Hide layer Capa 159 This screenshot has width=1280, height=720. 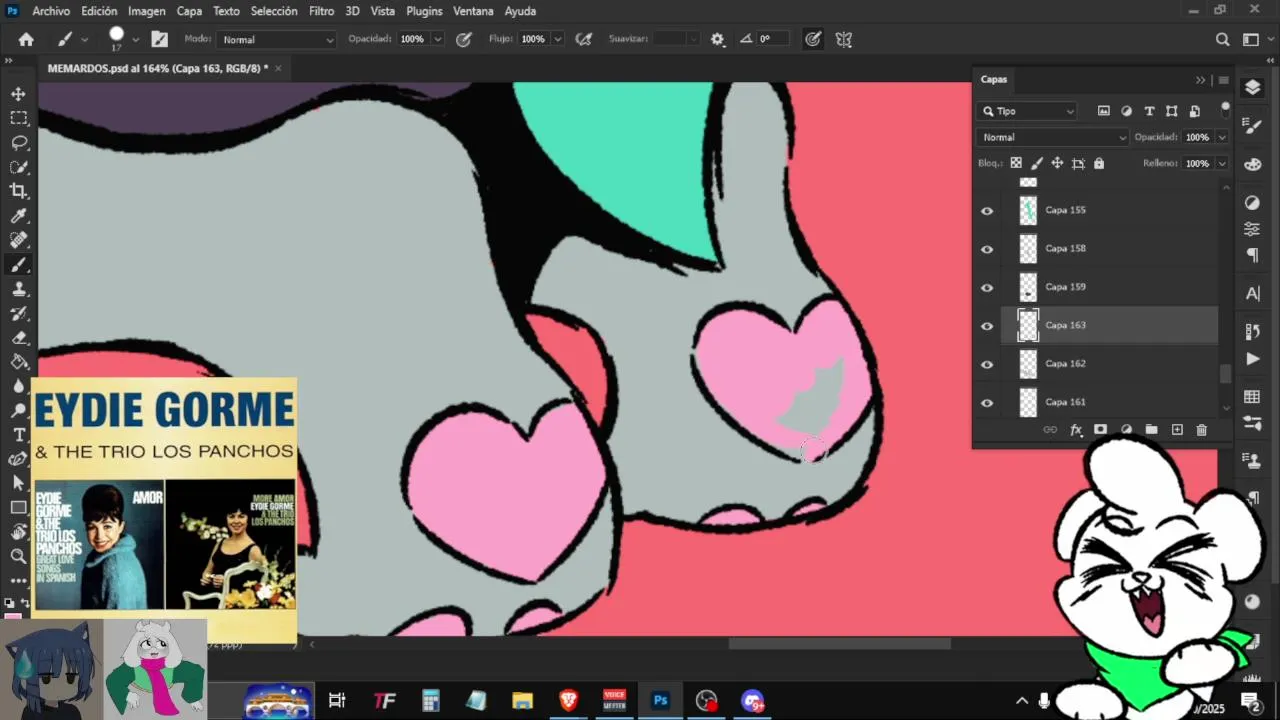point(987,288)
